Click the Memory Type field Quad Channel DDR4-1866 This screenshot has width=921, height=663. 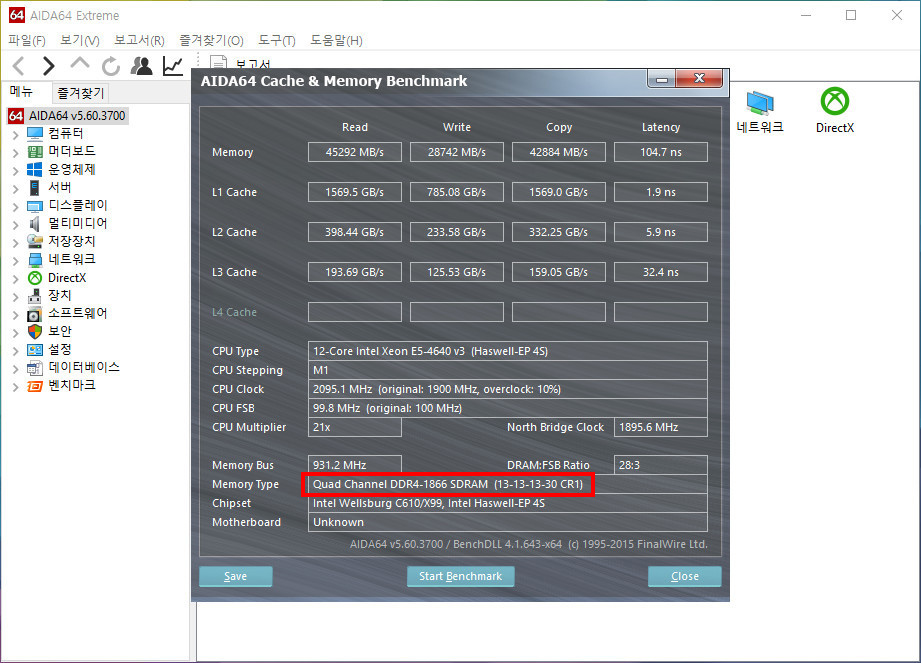[x=507, y=484]
